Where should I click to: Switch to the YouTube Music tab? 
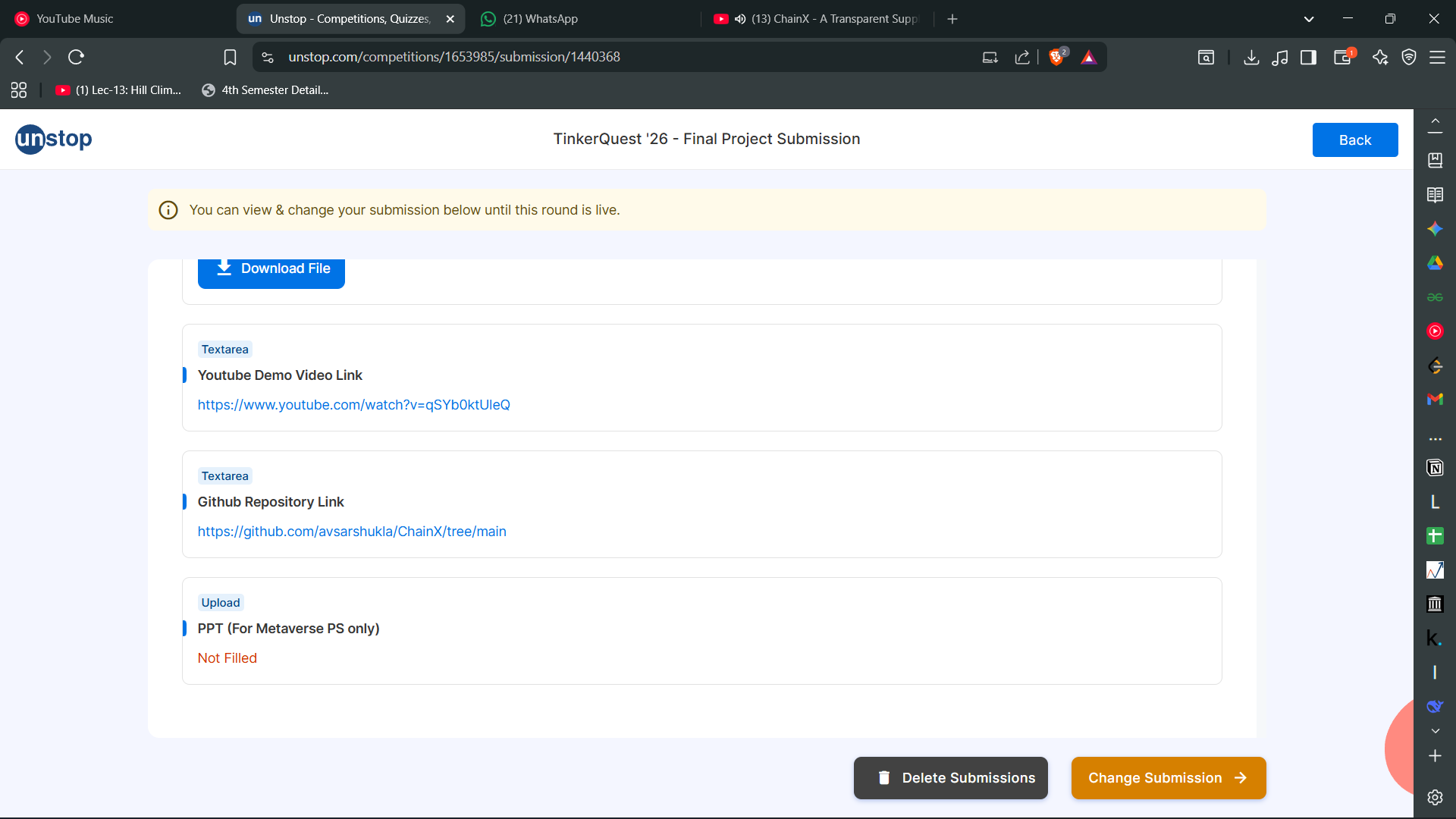[74, 19]
